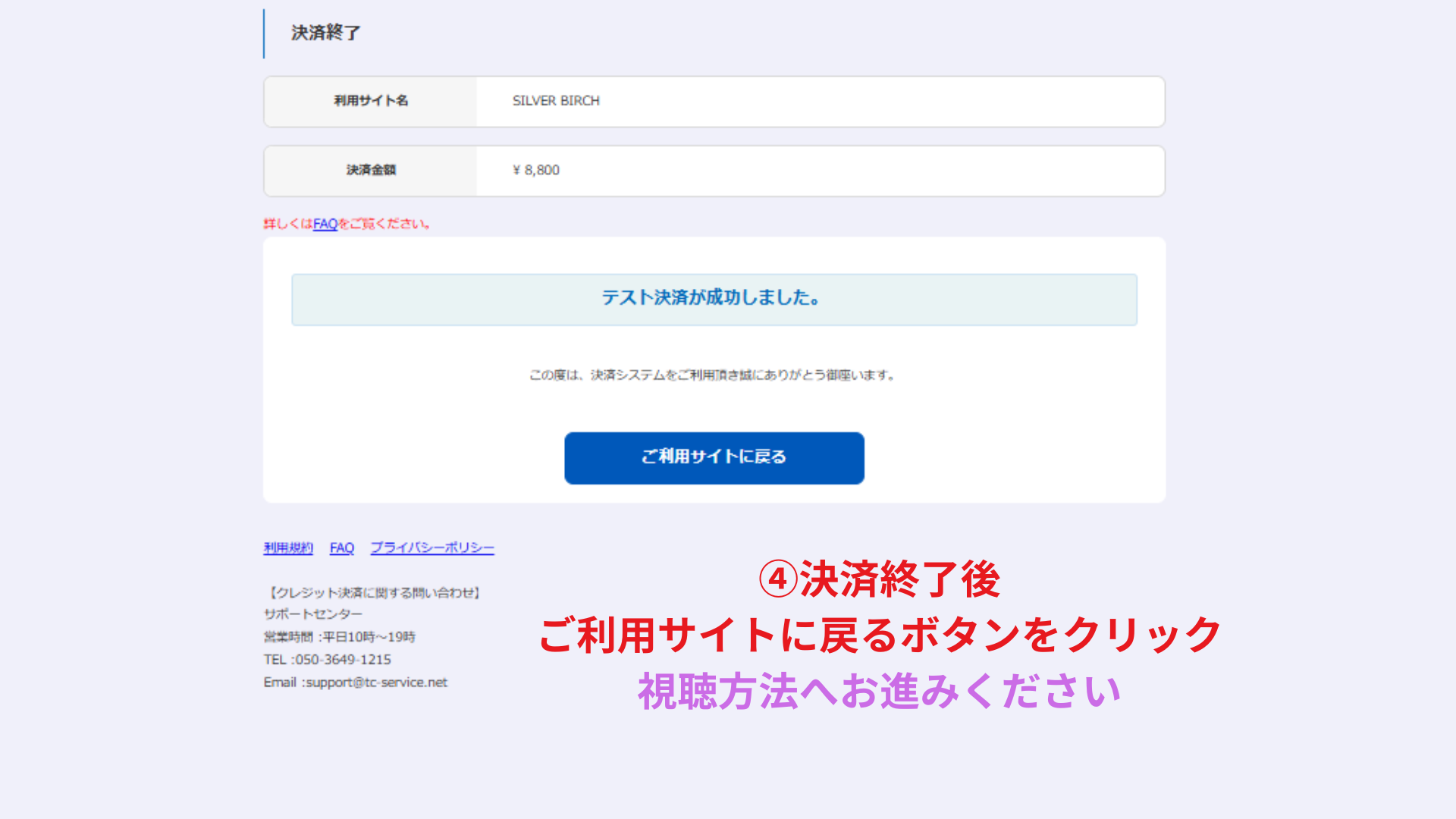Open the プライバシーポリシー link
This screenshot has width=1456, height=819.
[431, 548]
